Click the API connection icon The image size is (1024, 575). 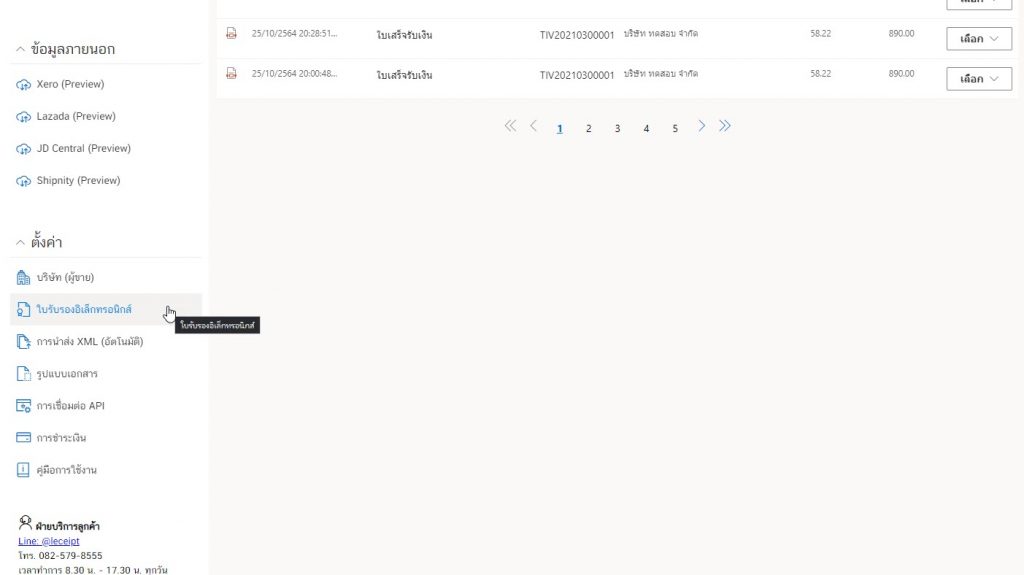[24, 406]
